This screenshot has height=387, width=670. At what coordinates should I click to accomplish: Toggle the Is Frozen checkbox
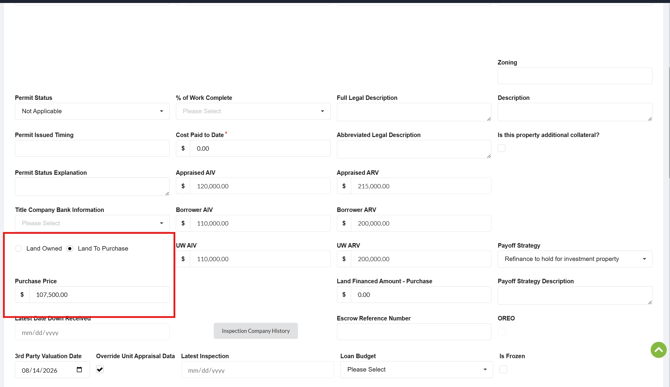click(x=503, y=369)
